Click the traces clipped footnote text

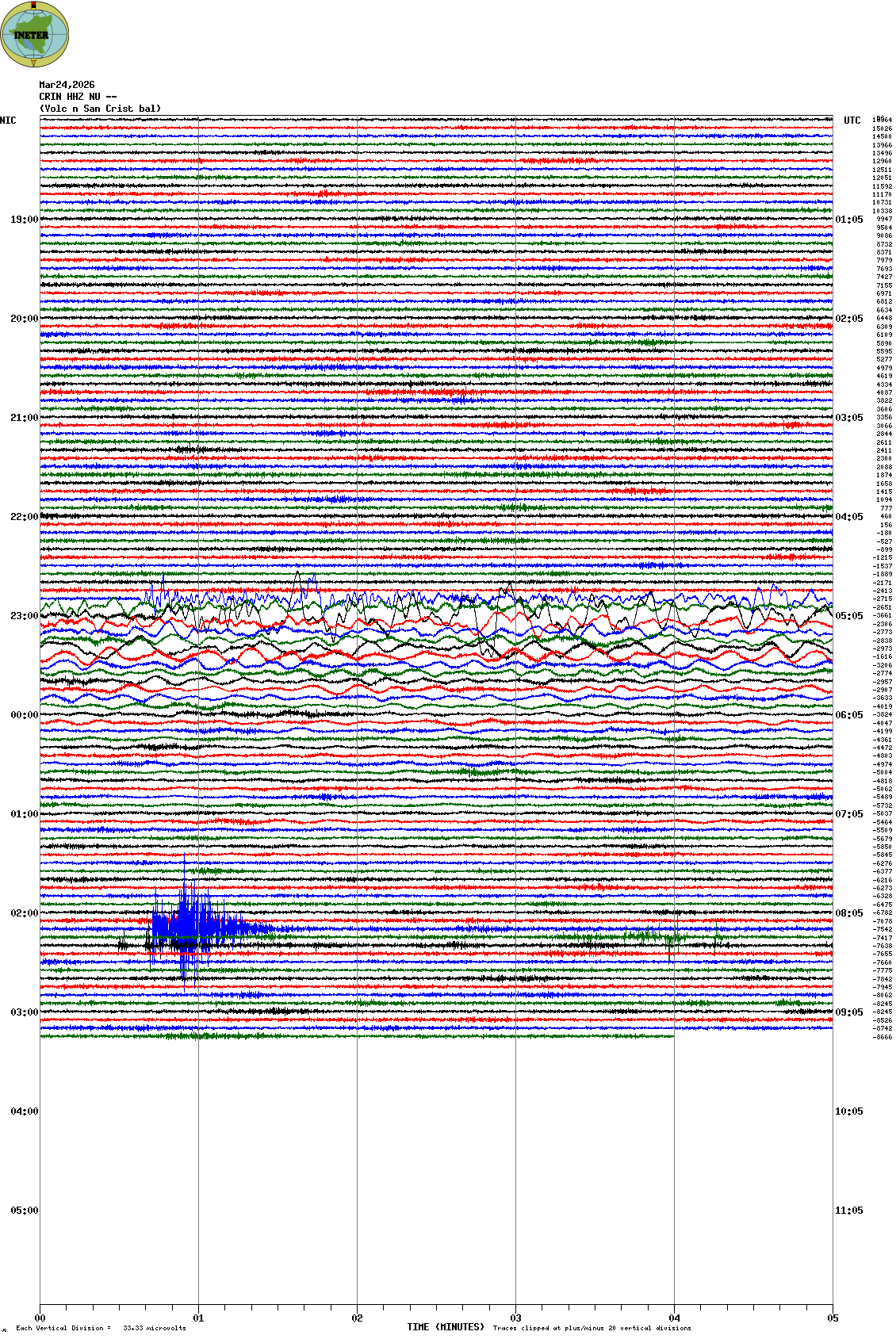point(592,1328)
